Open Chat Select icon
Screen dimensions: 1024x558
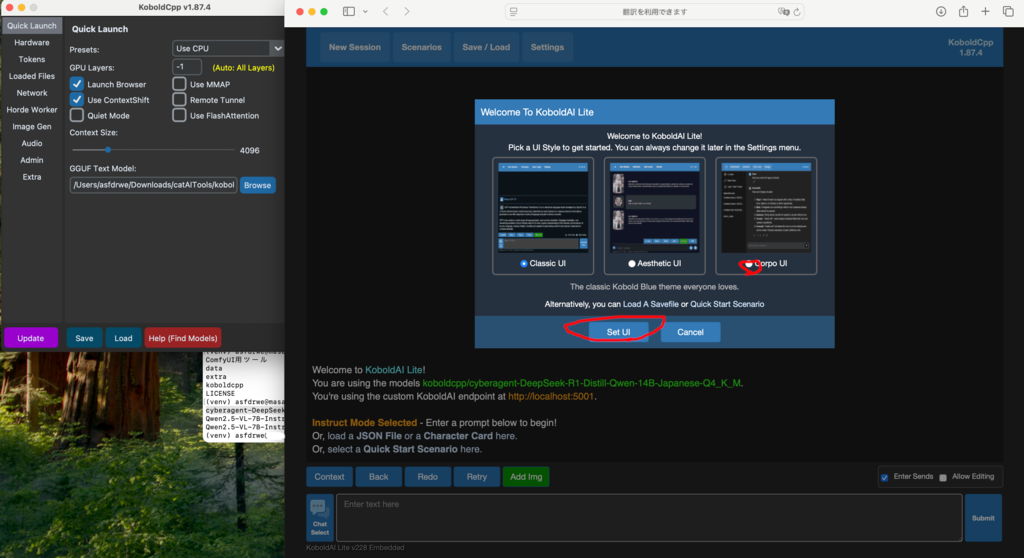pos(319,517)
